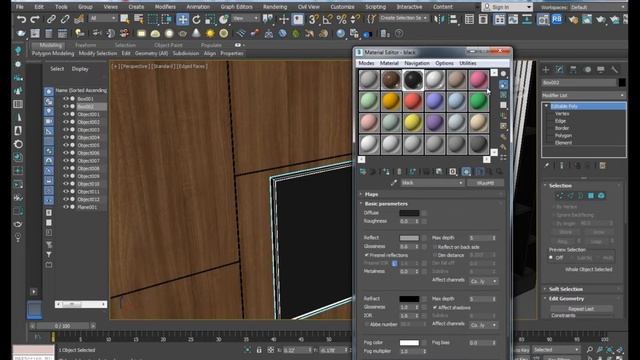This screenshot has height=360, width=640.
Task: Open the Graph Editors menu
Action: [x=236, y=7]
